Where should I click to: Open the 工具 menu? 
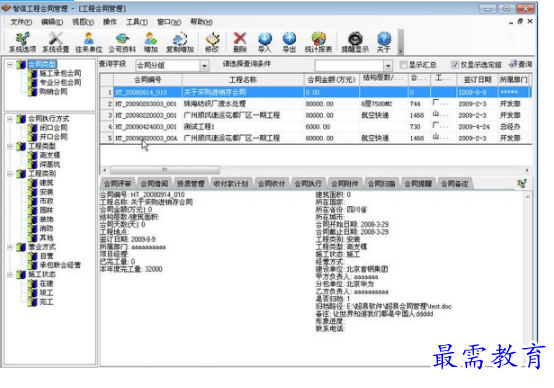tap(137, 22)
